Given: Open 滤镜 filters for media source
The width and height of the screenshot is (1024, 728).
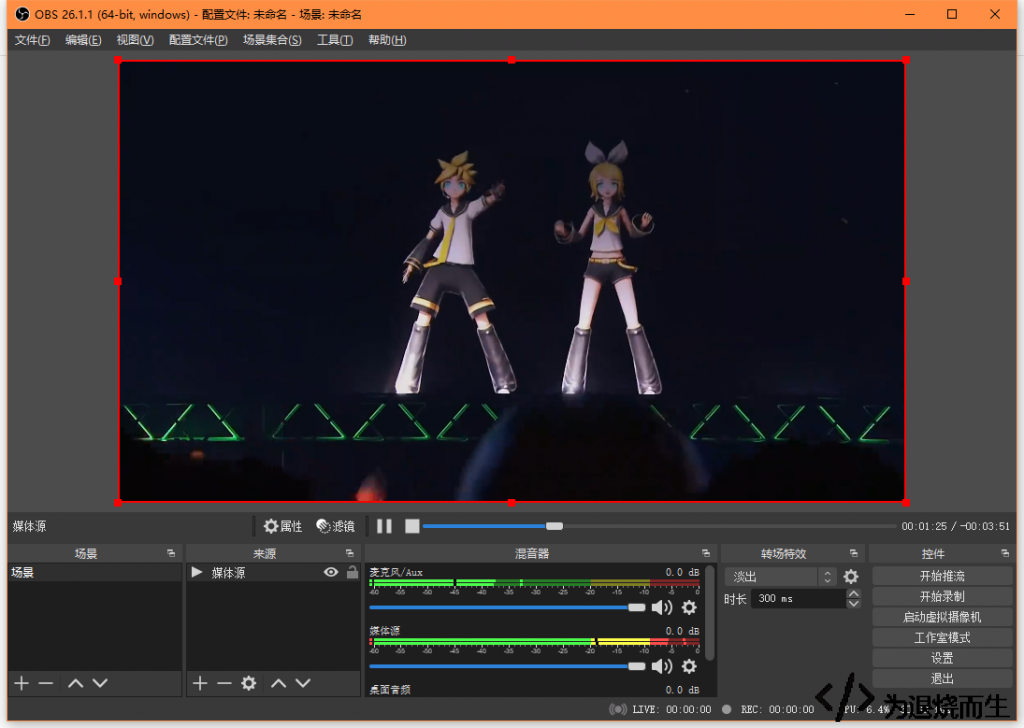Looking at the screenshot, I should (335, 526).
